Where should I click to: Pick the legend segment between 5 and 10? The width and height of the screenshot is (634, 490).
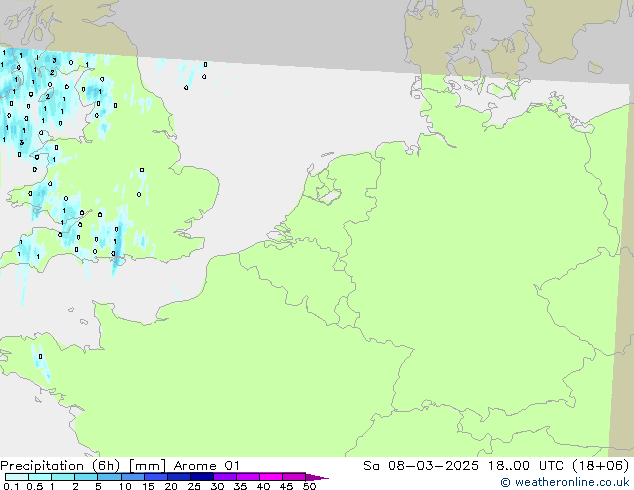click(111, 477)
